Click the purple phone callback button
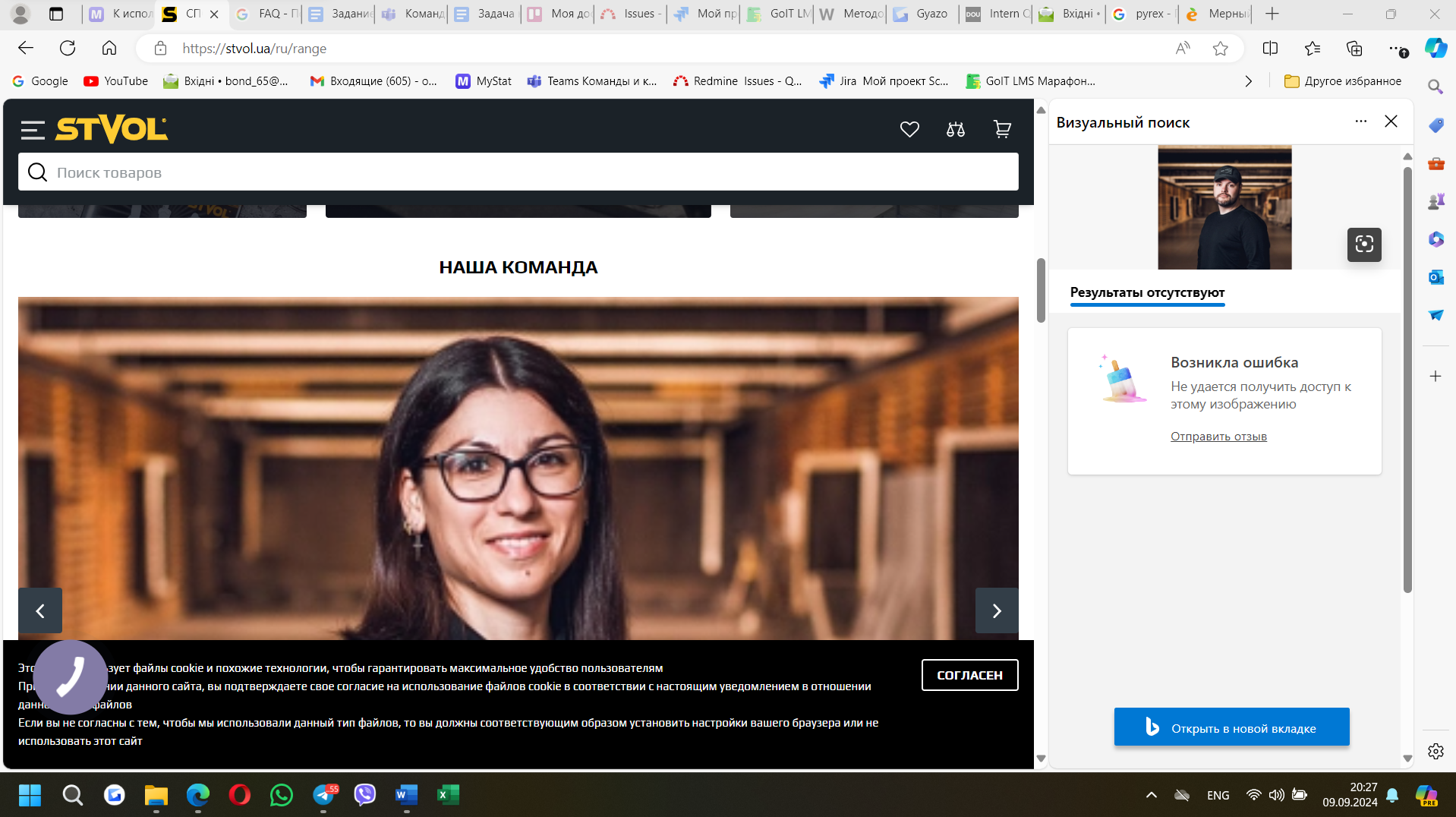This screenshot has height=817, width=1456. 70,677
